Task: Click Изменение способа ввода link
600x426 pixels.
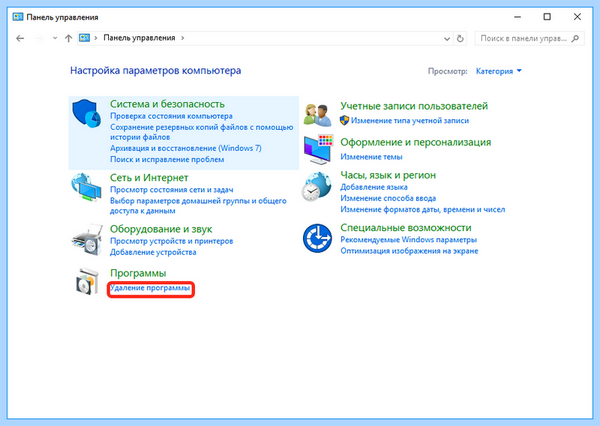Action: point(388,198)
